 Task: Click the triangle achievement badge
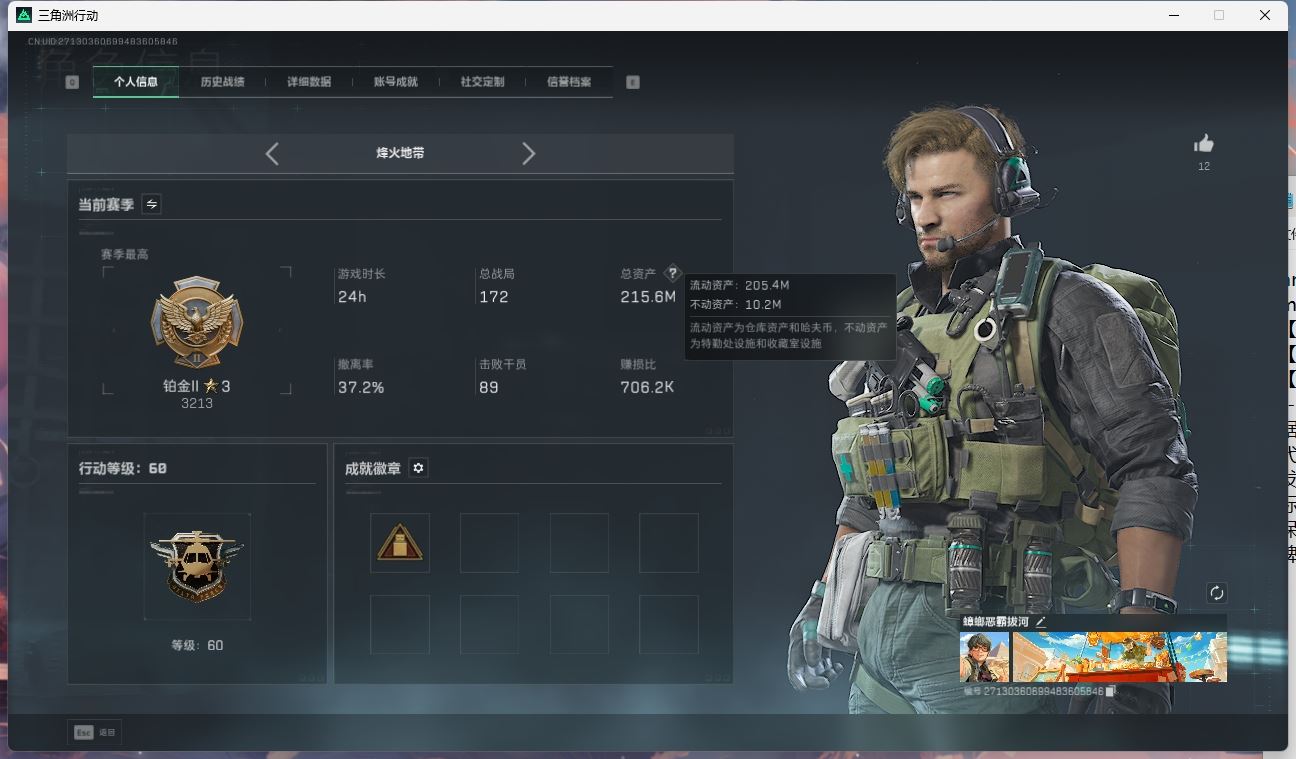(x=400, y=543)
